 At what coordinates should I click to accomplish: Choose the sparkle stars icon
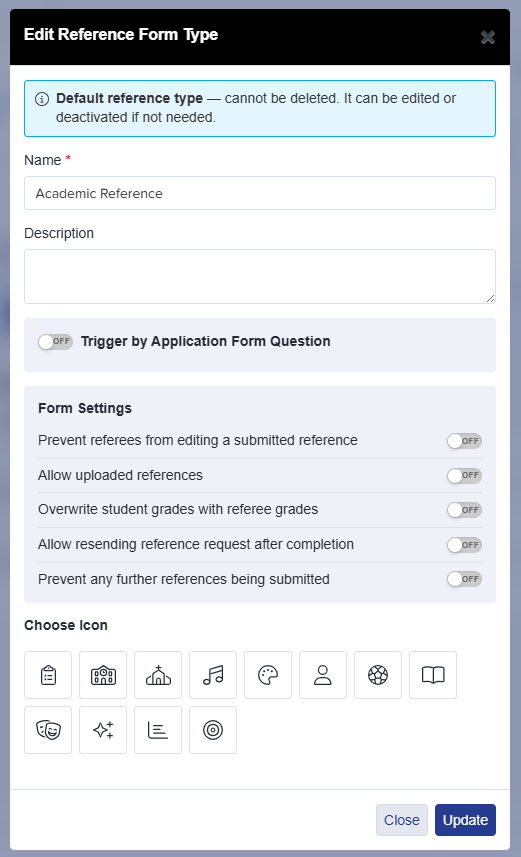pos(103,730)
